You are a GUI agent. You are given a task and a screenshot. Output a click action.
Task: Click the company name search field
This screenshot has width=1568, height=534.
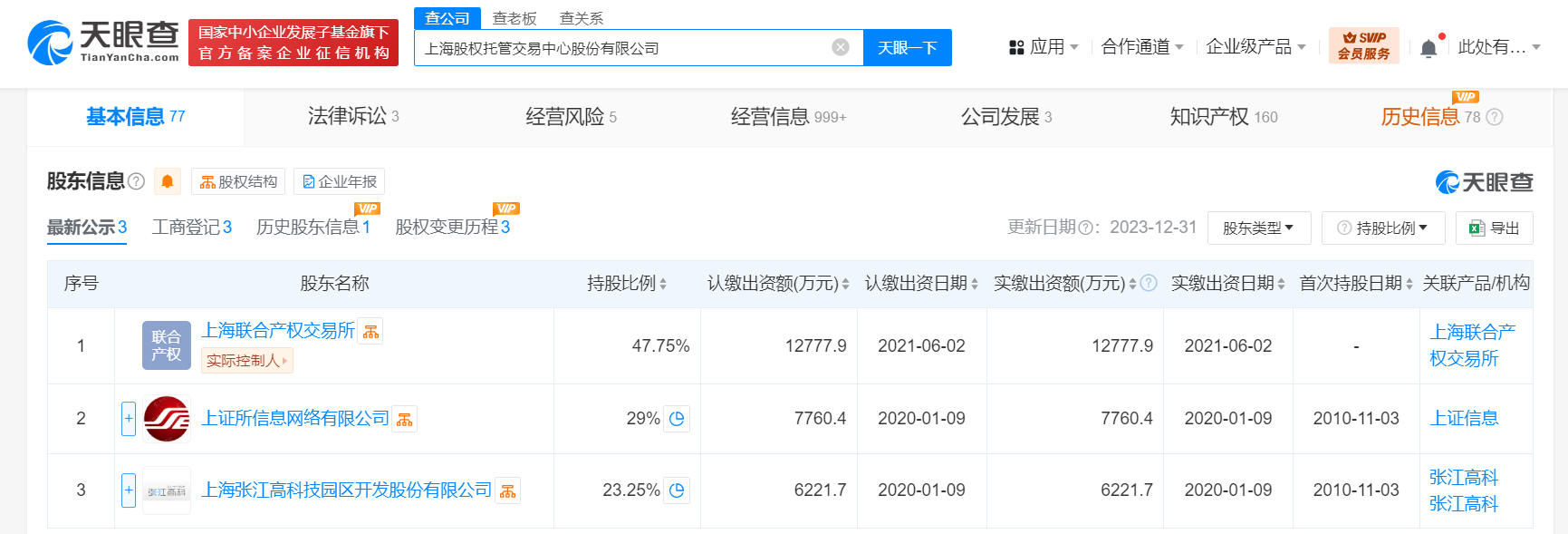pos(625,48)
